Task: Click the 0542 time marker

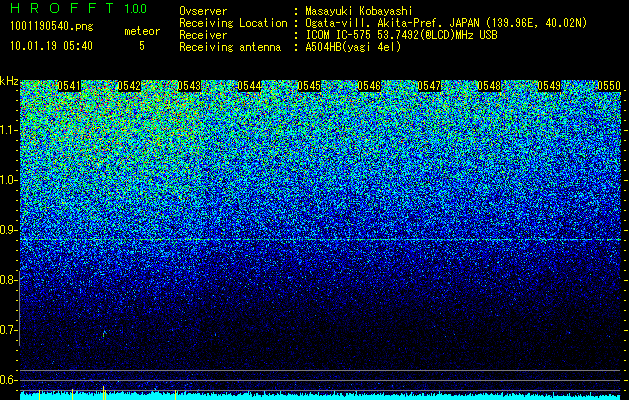Action: 129,86
